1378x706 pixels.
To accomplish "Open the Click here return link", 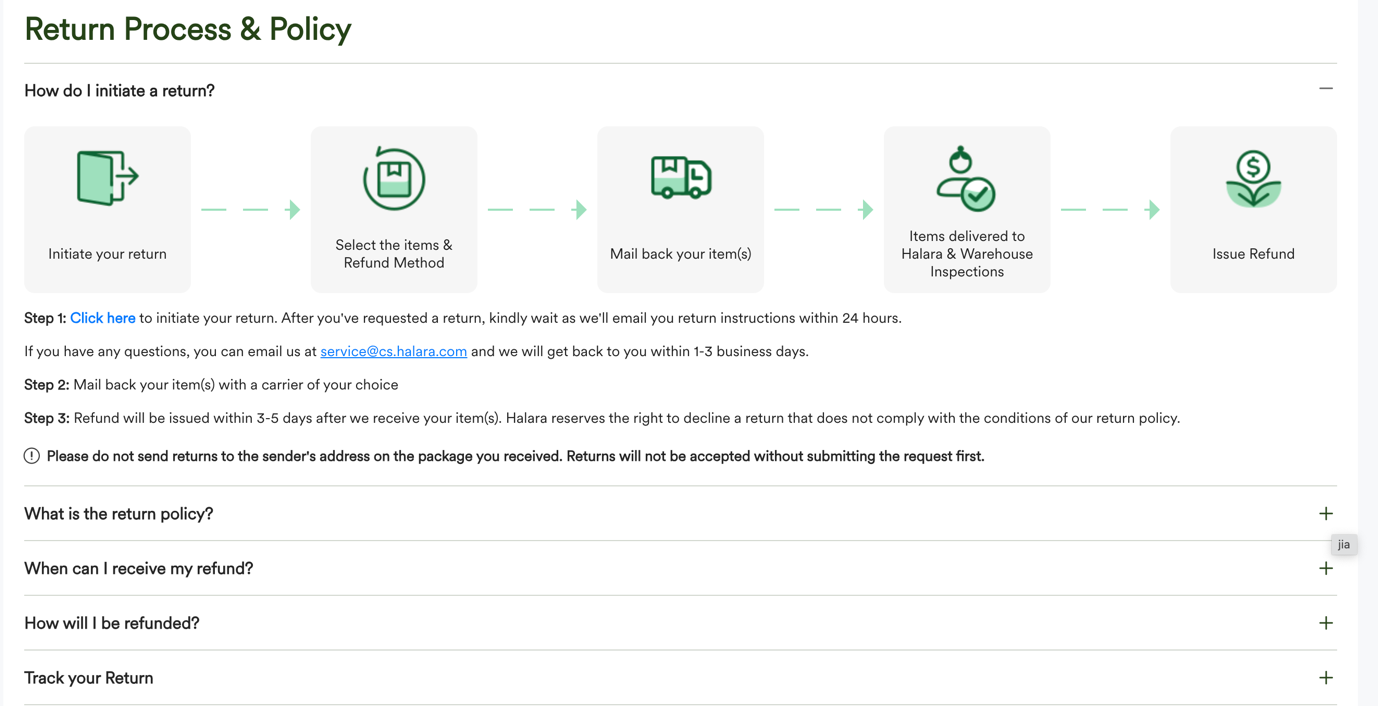I will (x=103, y=318).
